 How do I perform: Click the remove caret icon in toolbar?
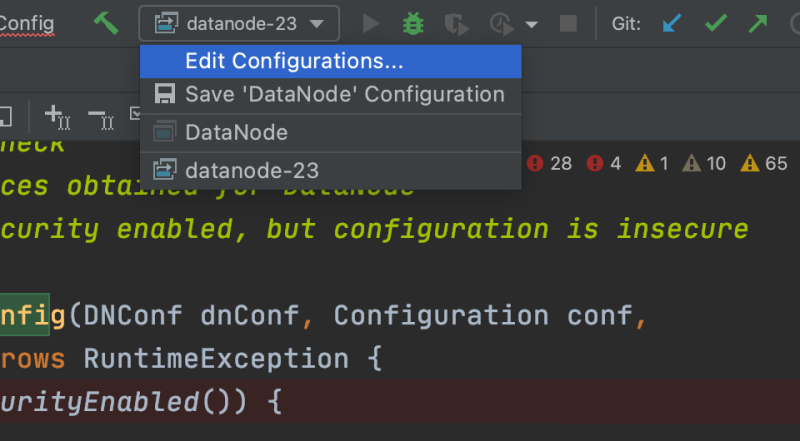tap(100, 117)
